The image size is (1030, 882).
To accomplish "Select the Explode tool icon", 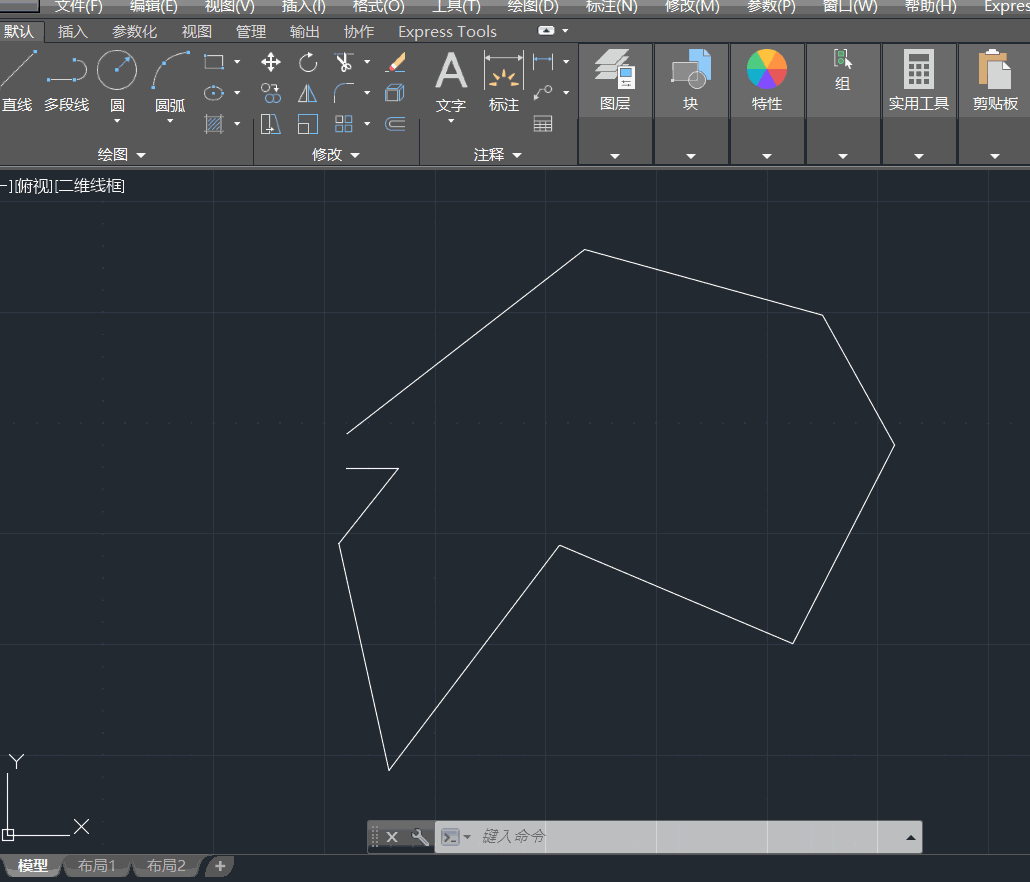I will [x=395, y=93].
